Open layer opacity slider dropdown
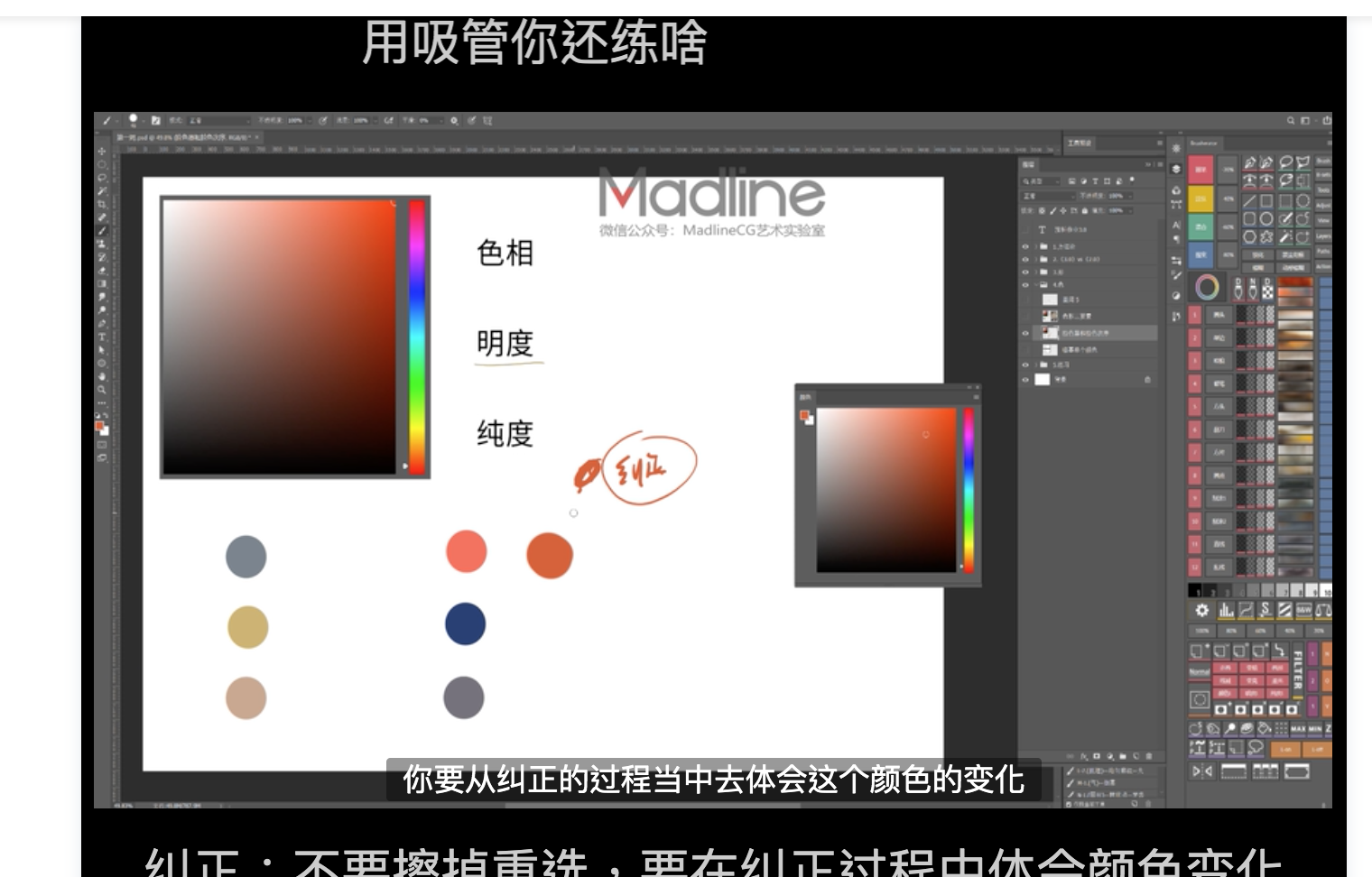Screen dimensions: 1372x877 coord(1130,196)
